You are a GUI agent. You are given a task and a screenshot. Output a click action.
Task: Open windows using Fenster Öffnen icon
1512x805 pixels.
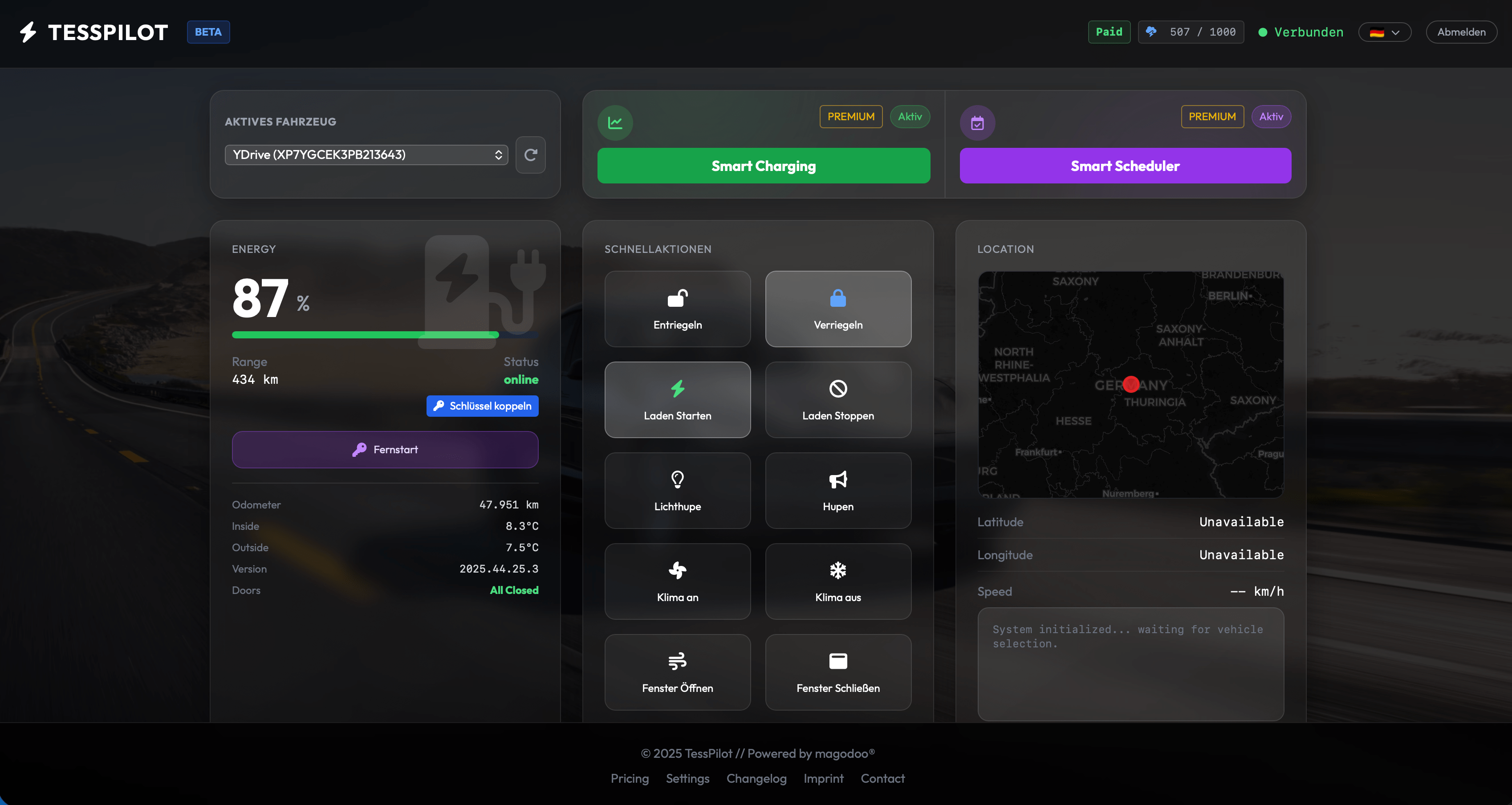(x=677, y=661)
